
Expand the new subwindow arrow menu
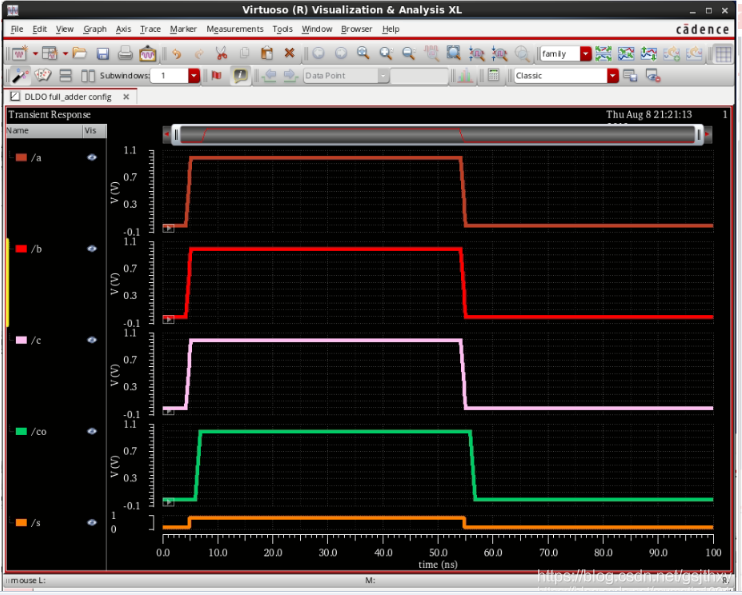65,53
